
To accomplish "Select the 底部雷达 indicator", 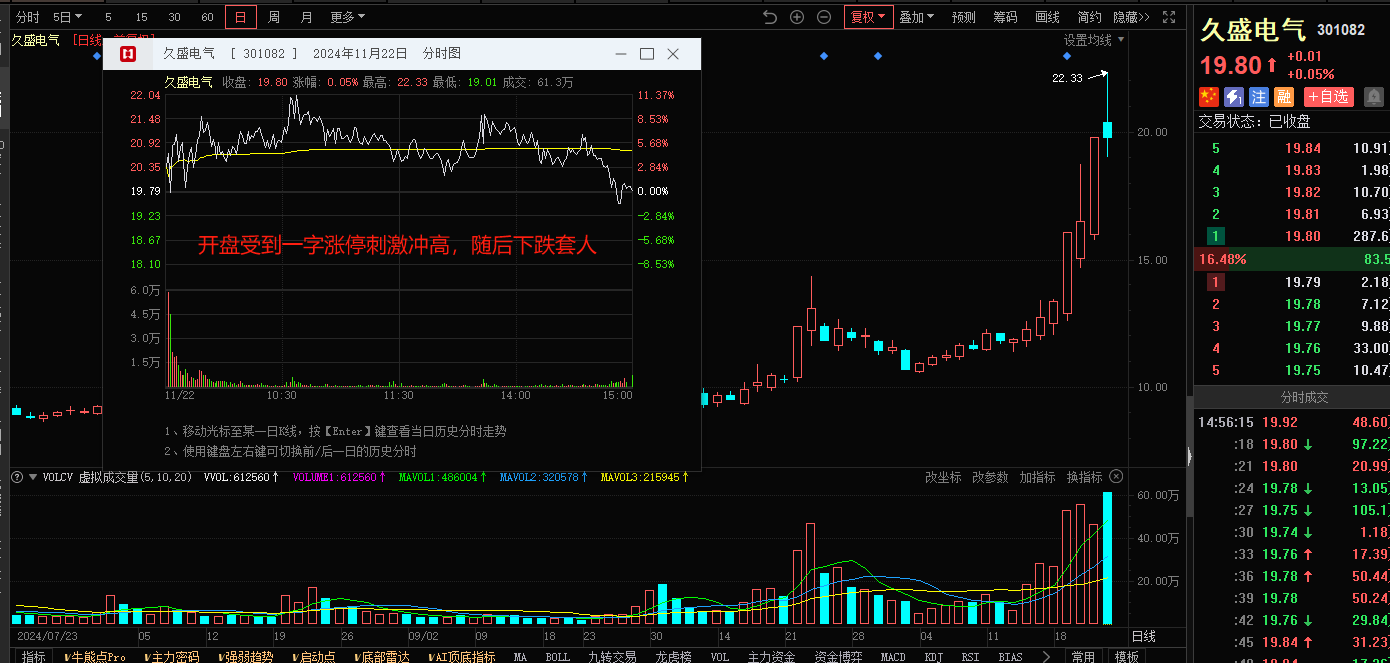I will pyautogui.click(x=381, y=656).
